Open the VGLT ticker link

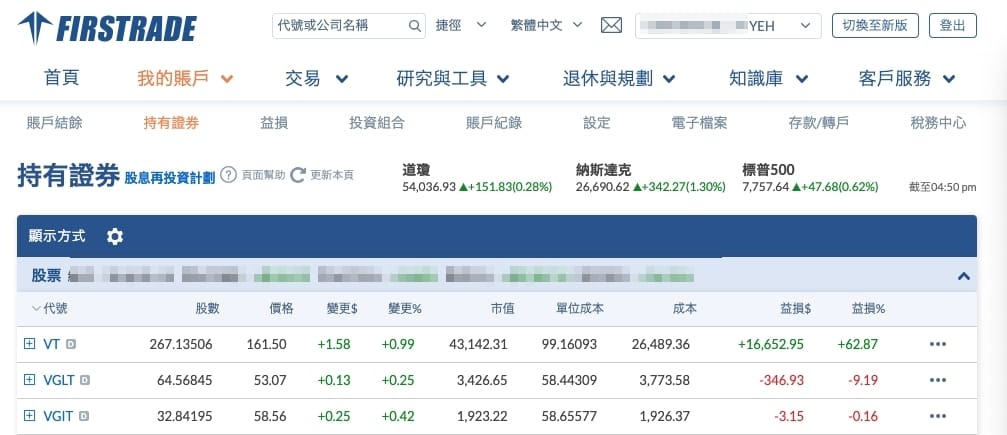pyautogui.click(x=58, y=380)
